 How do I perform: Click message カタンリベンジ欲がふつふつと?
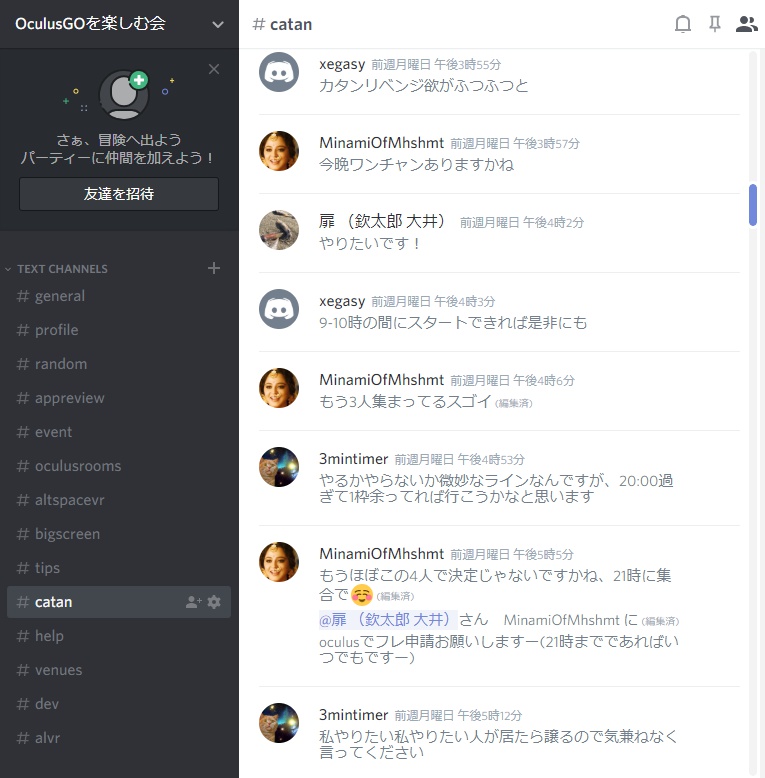pyautogui.click(x=424, y=85)
